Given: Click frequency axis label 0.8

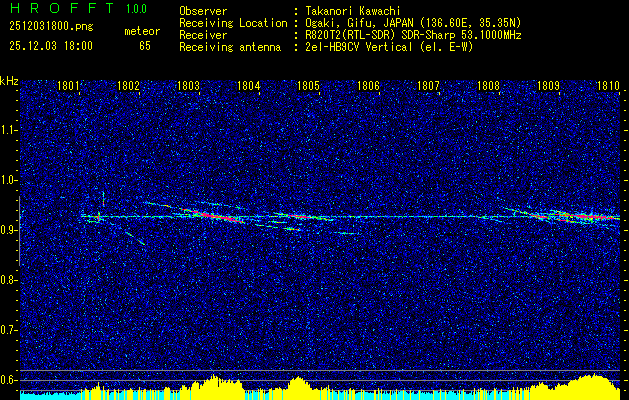Looking at the screenshot, I should pyautogui.click(x=8, y=280).
